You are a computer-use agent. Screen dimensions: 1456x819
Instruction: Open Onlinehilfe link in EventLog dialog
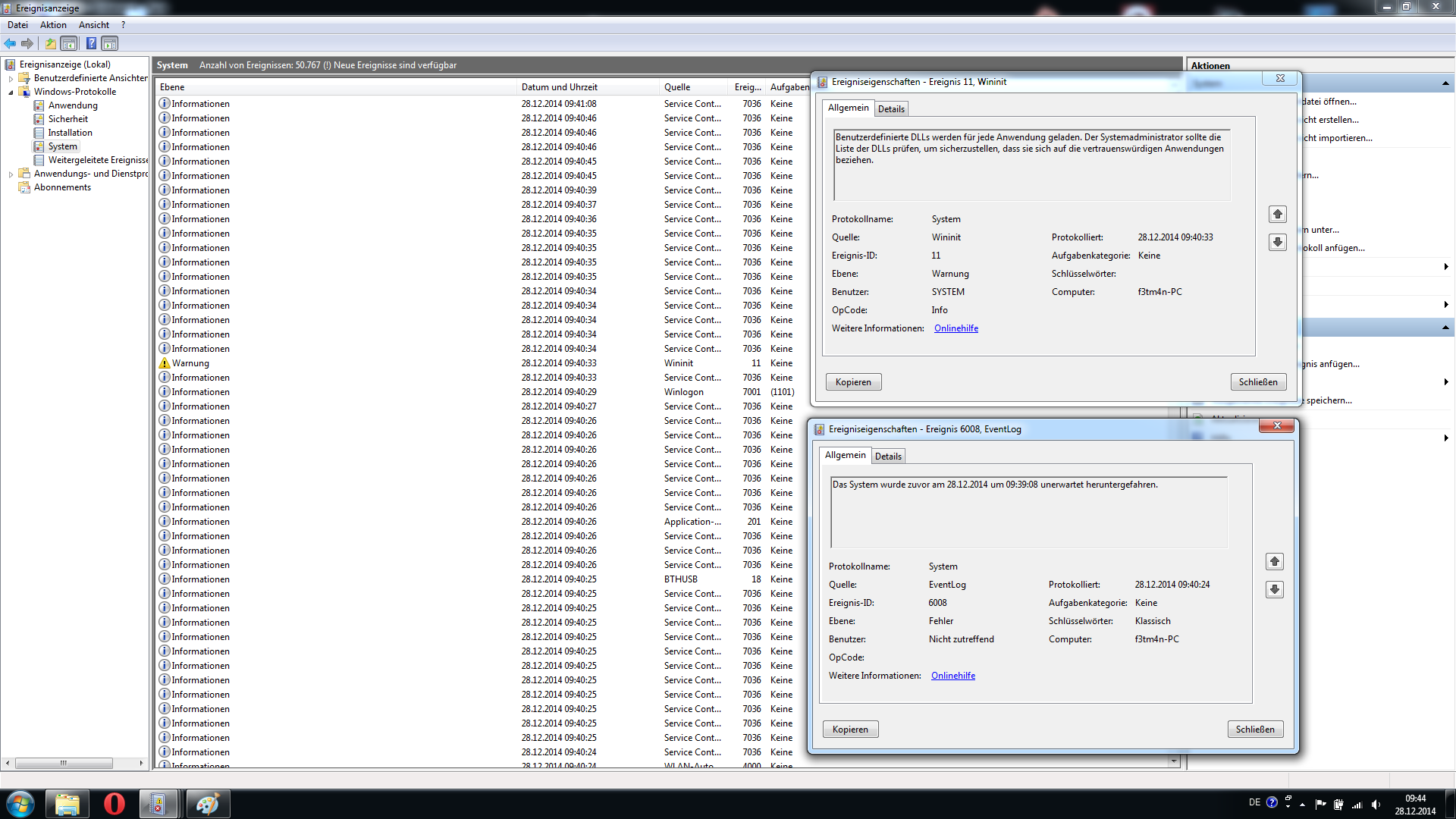point(953,676)
